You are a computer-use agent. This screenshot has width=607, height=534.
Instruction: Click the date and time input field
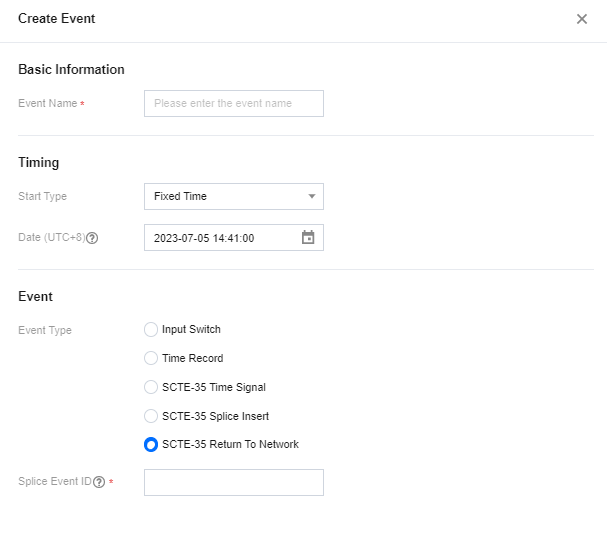220,238
